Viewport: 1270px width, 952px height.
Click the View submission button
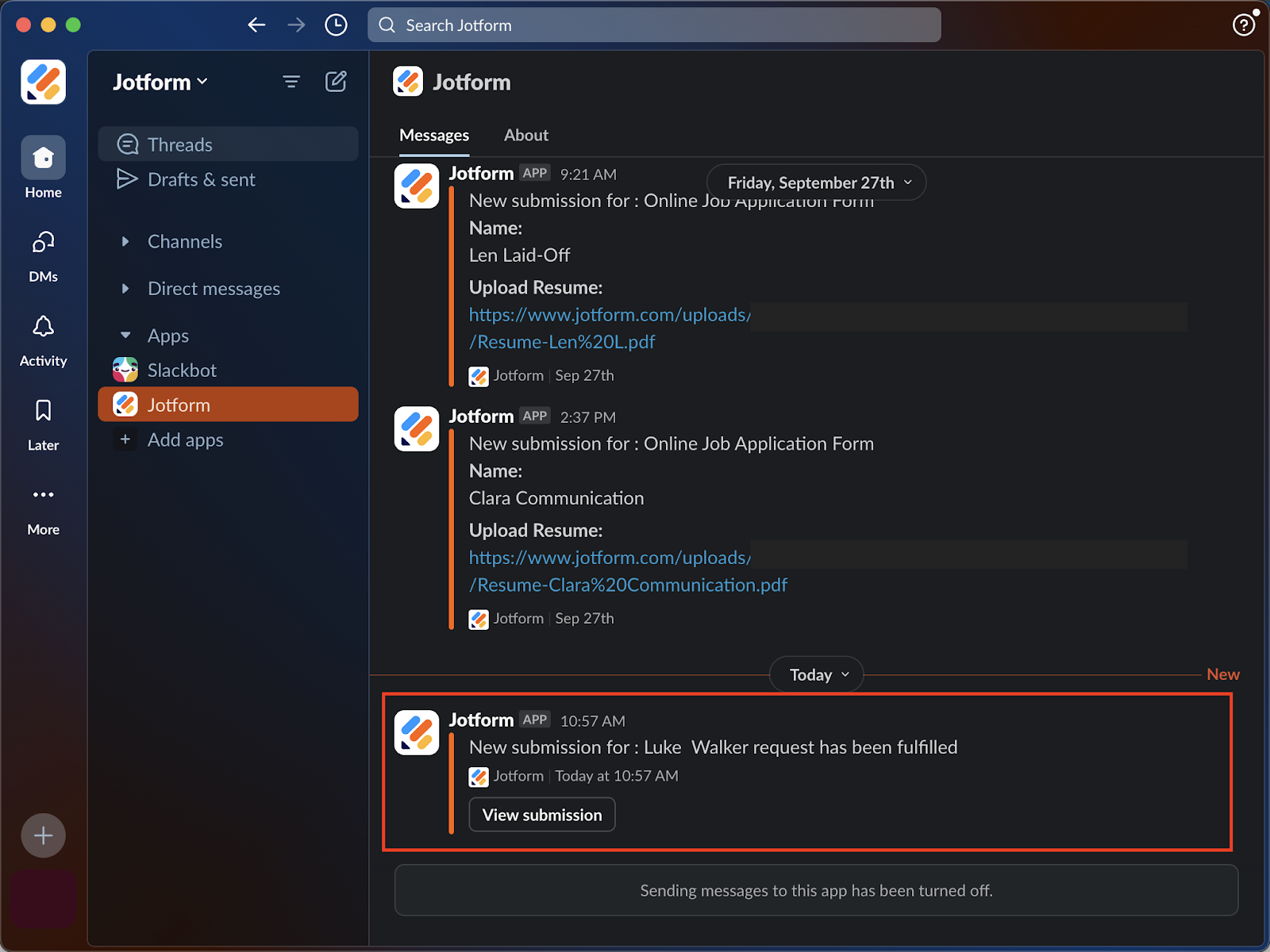coord(542,815)
